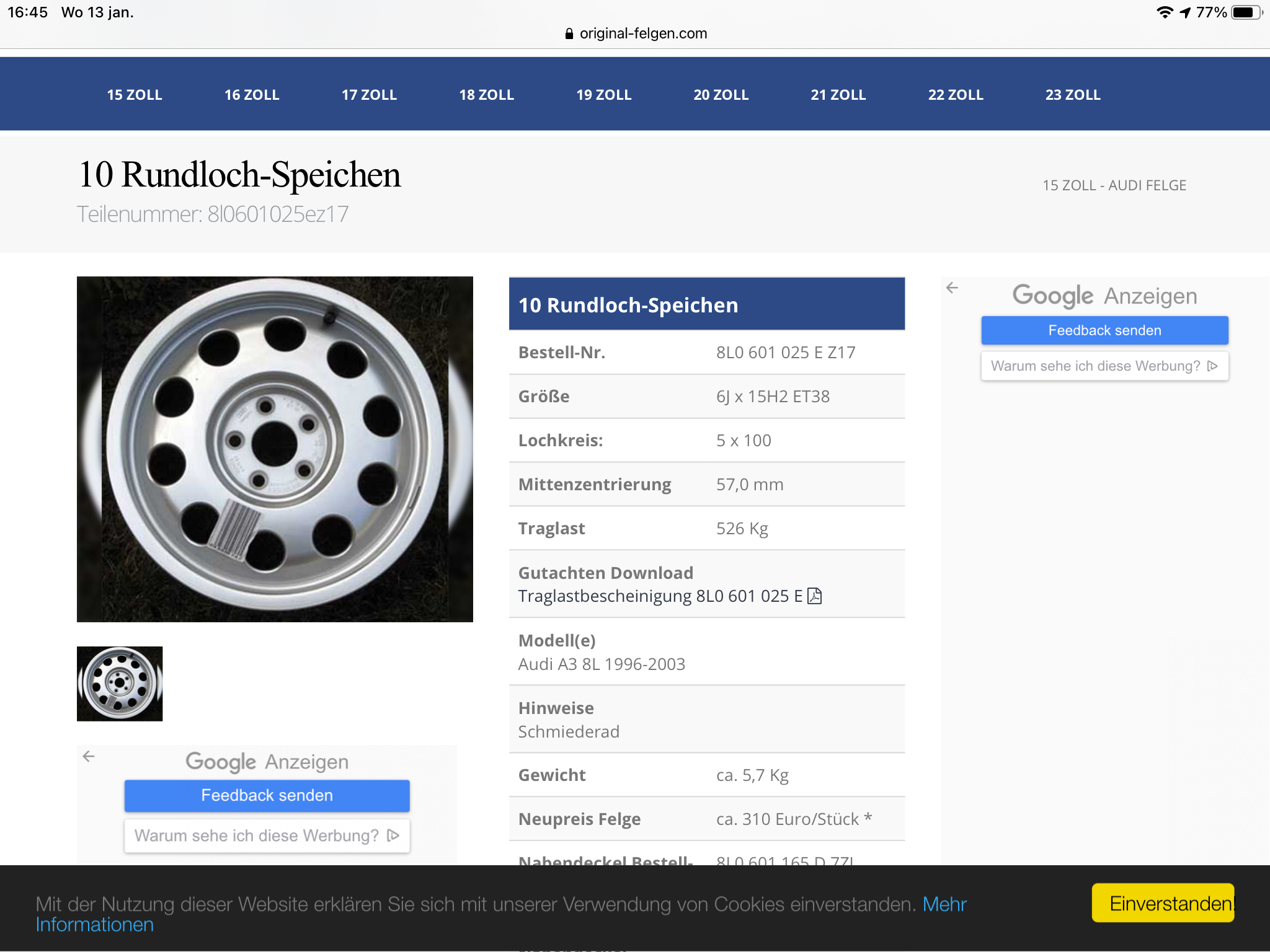Tap the Wi-Fi status icon
The image size is (1270, 952).
[x=1165, y=12]
